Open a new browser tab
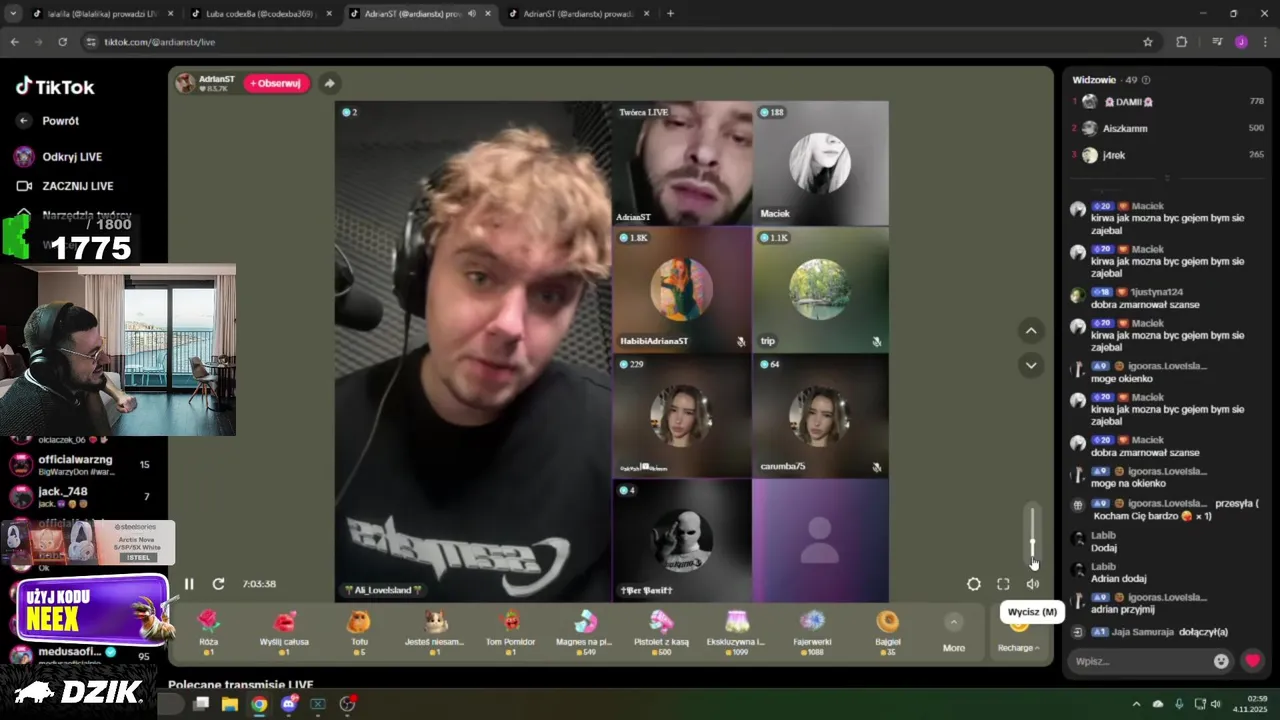1280x720 pixels. (x=670, y=14)
